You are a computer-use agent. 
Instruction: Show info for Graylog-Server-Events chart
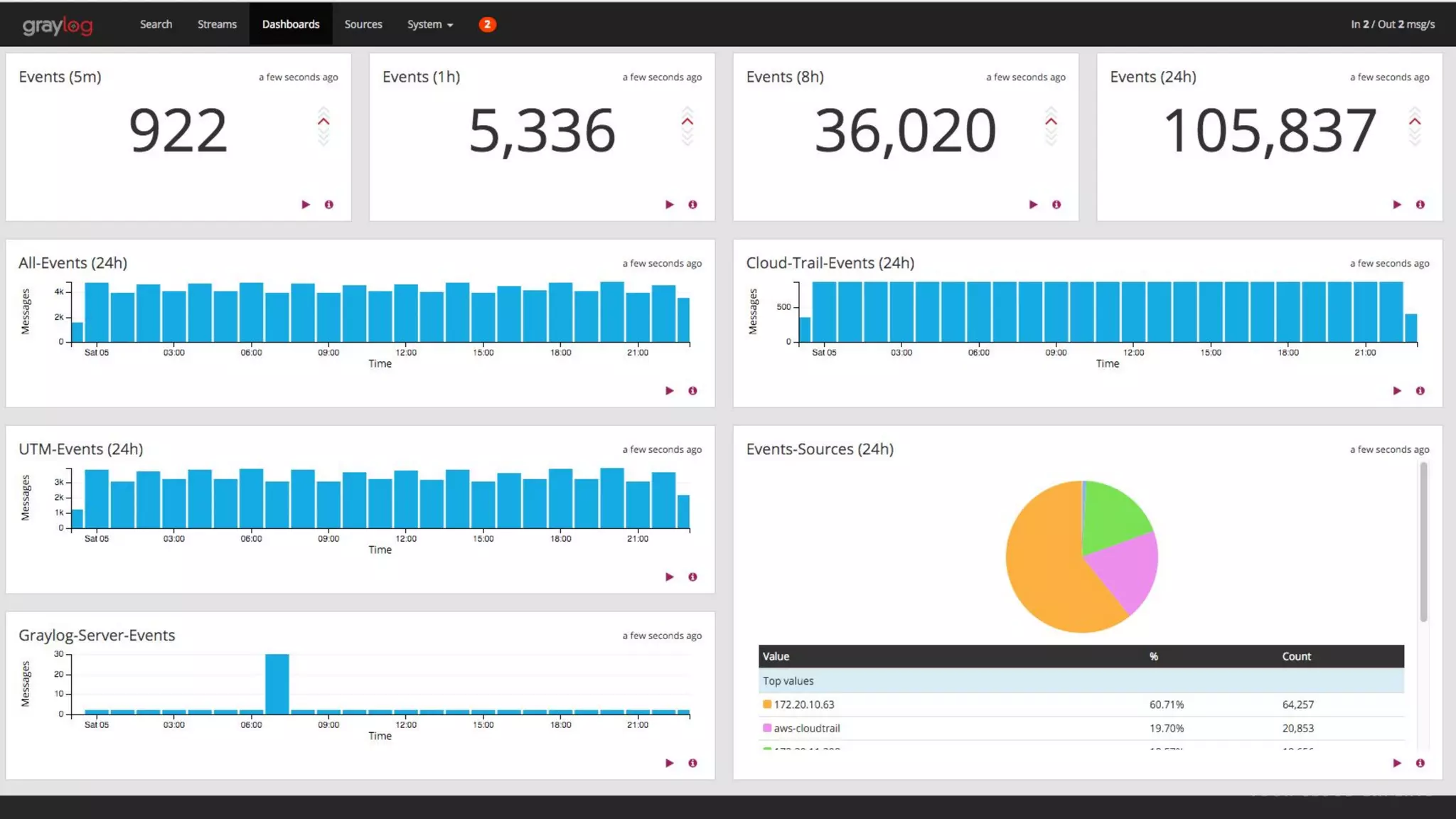click(692, 764)
